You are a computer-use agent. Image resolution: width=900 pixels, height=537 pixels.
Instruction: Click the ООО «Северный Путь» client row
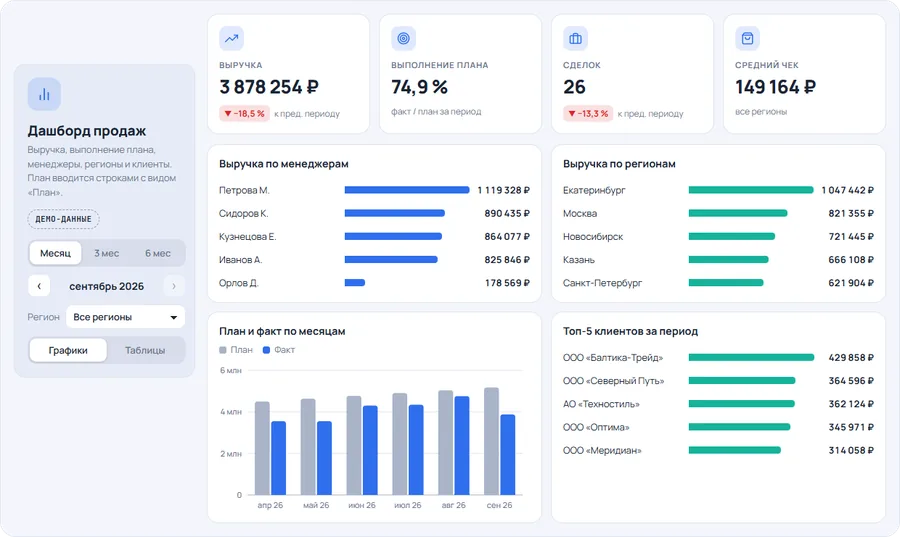[719, 381]
